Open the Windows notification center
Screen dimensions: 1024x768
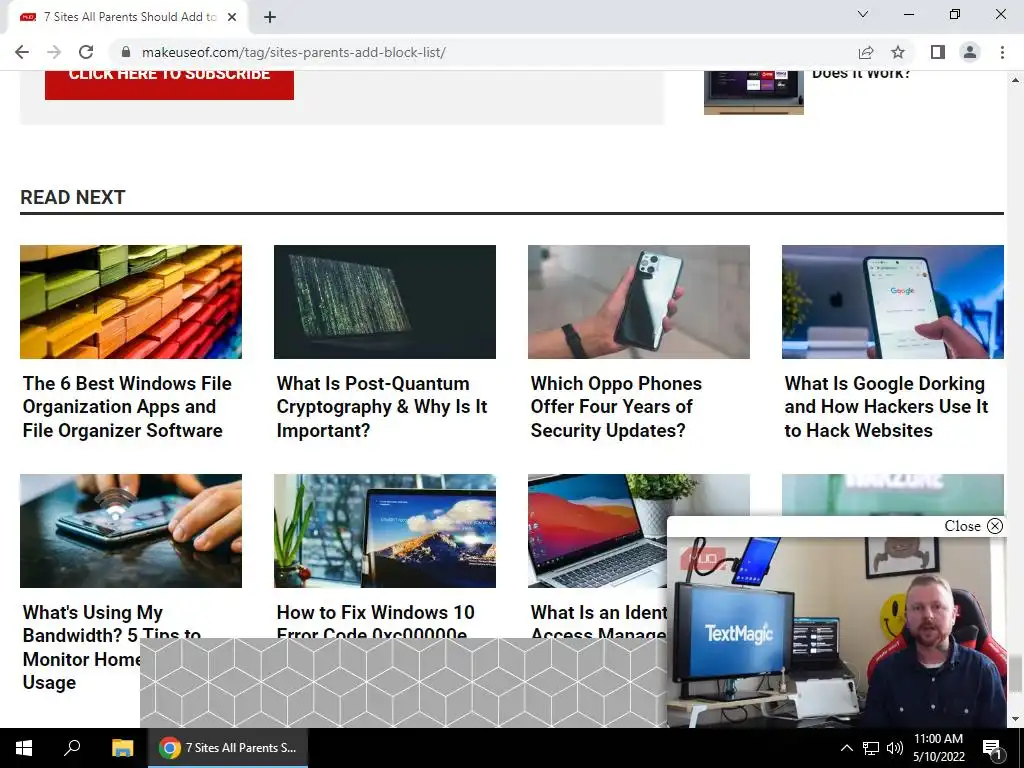993,748
